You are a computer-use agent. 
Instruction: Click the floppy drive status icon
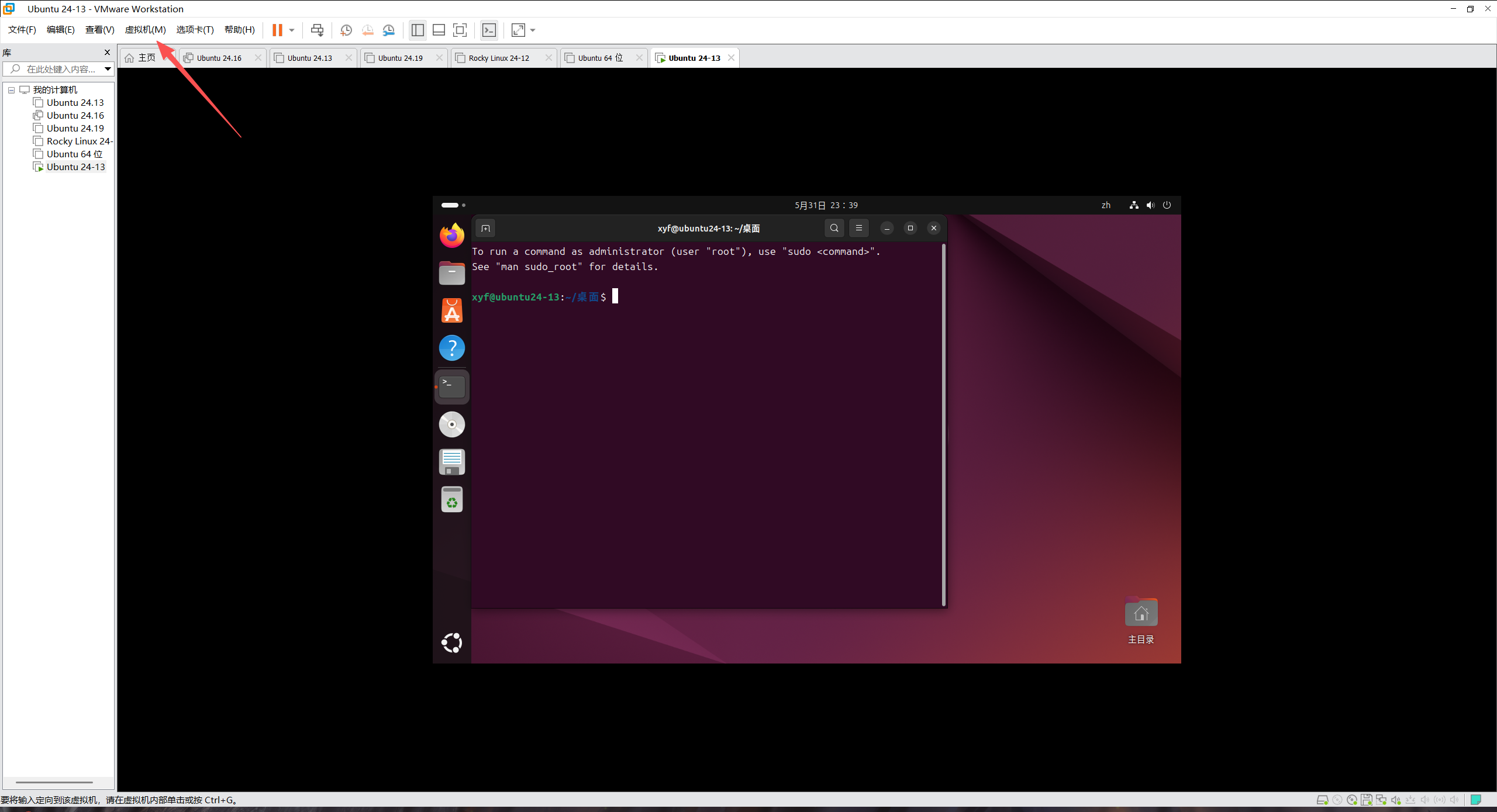point(1366,800)
